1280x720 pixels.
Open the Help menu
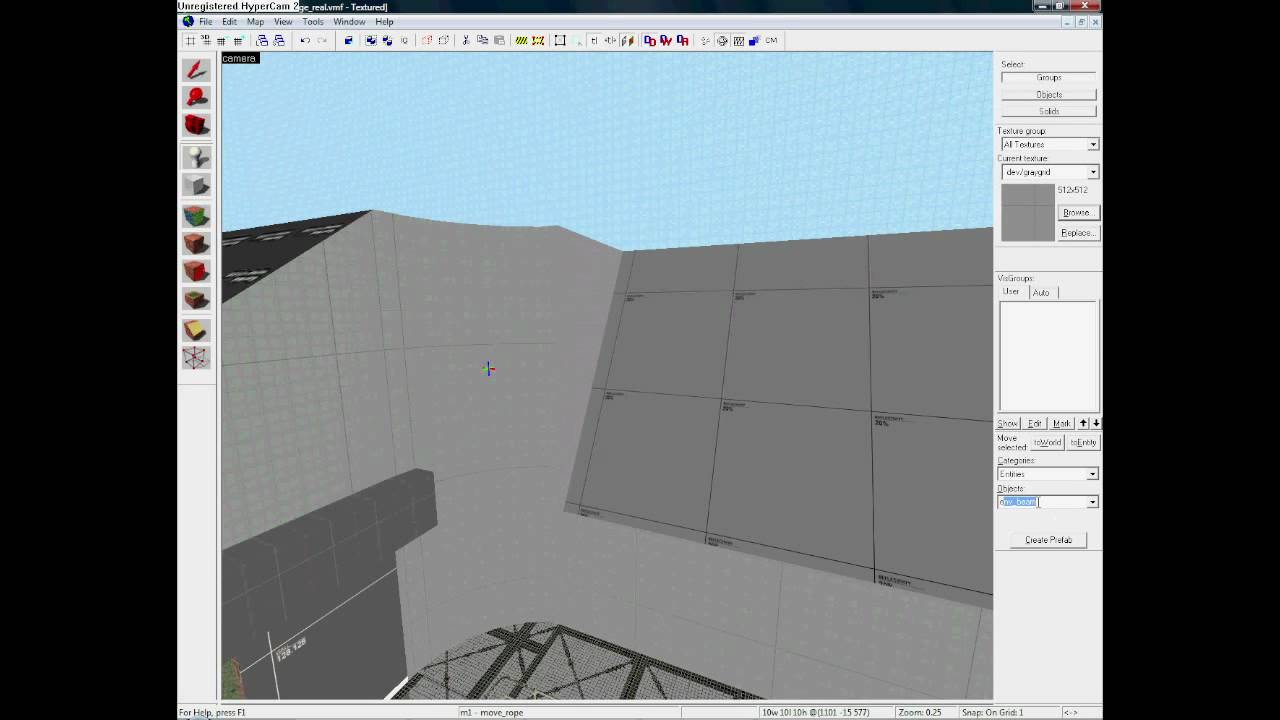384,21
